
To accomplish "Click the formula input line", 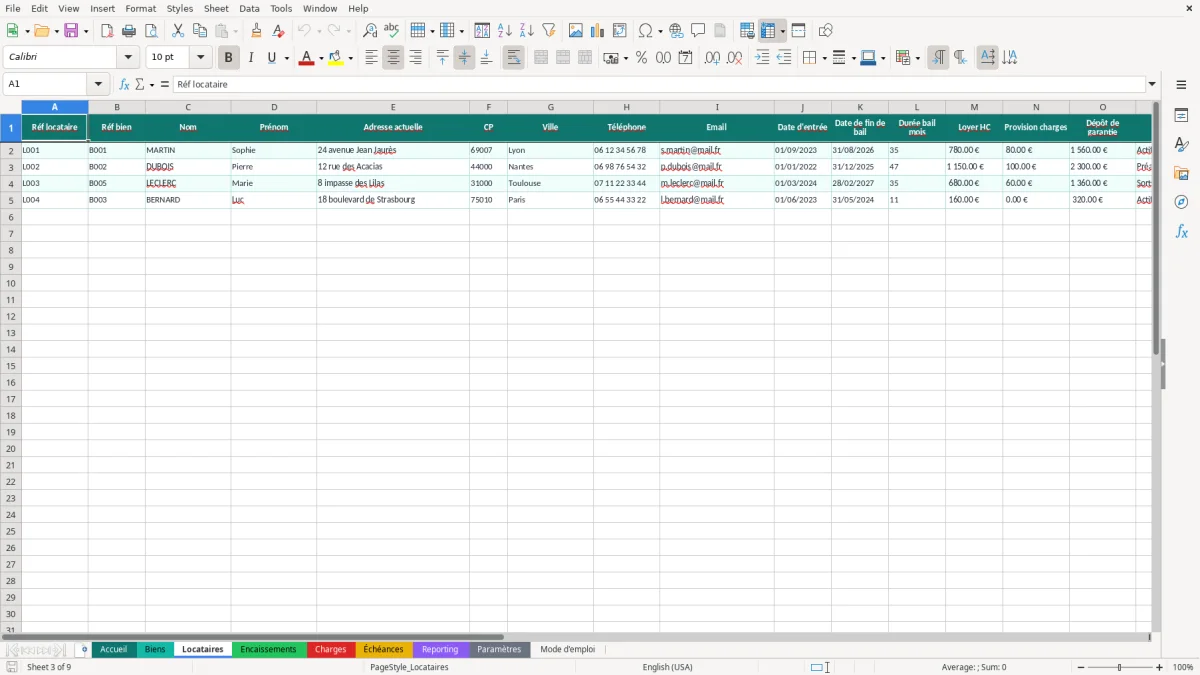I will [659, 84].
